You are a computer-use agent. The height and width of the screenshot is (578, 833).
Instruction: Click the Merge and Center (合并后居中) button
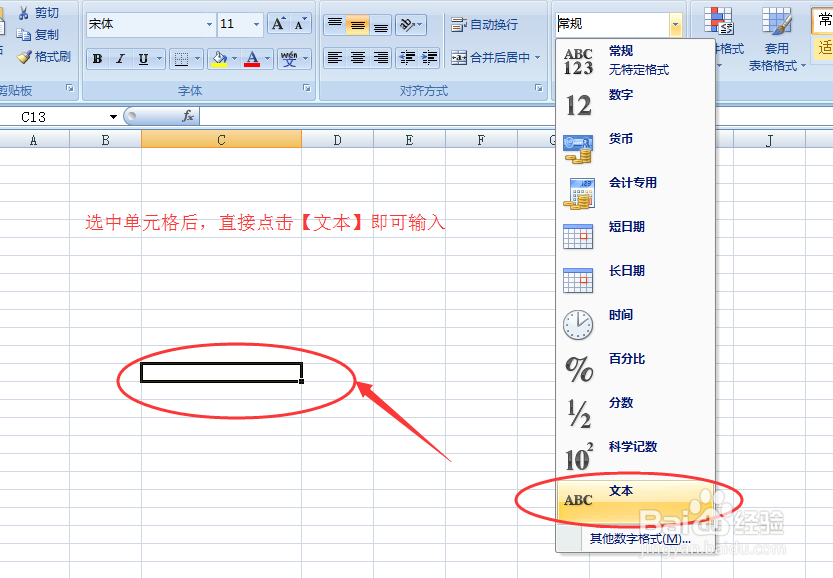(x=498, y=56)
